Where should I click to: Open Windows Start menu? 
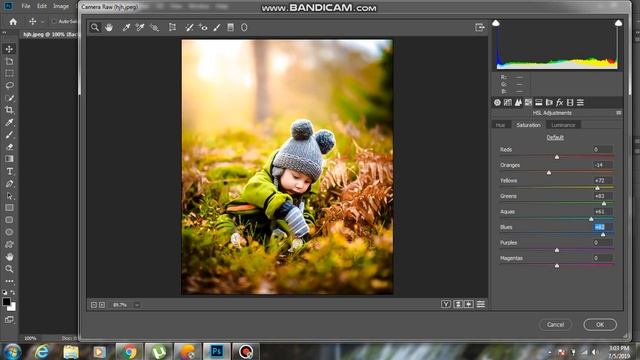(12, 351)
